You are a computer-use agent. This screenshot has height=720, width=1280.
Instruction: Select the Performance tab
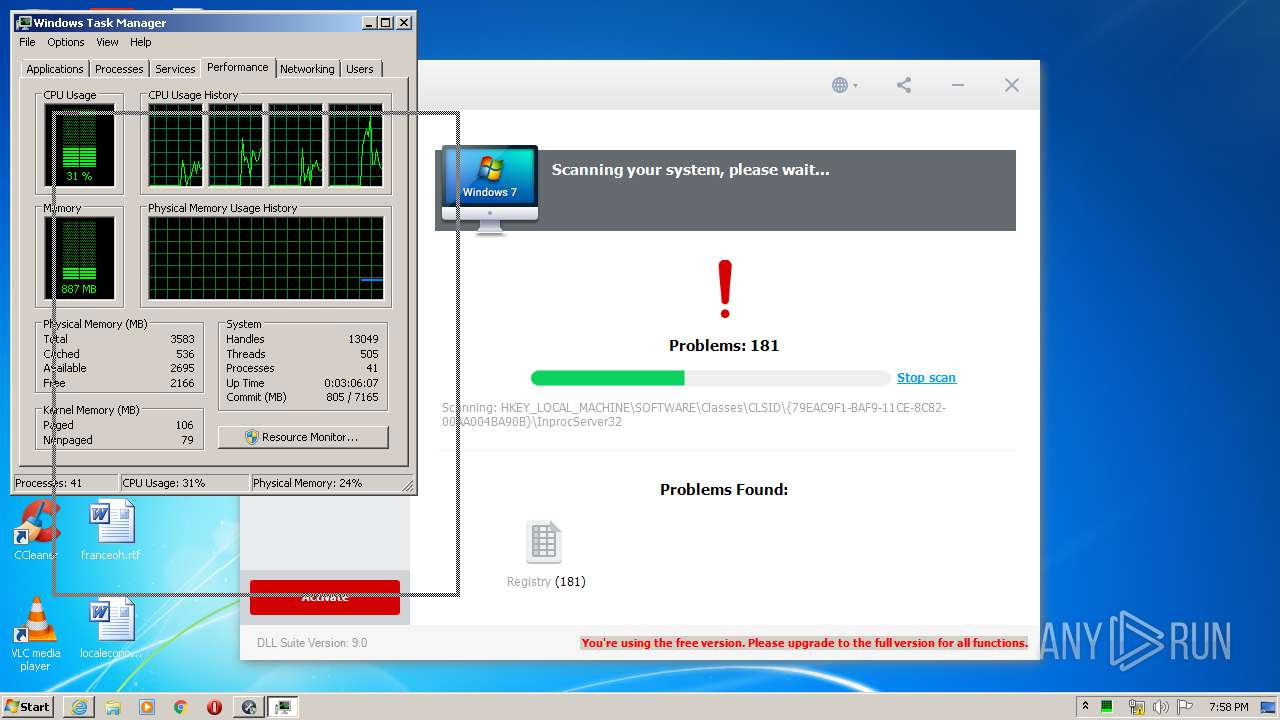[238, 67]
